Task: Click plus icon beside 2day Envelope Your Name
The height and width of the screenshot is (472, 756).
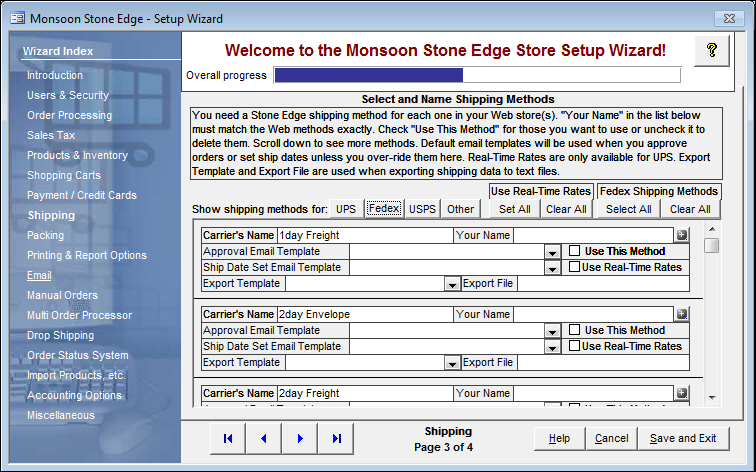Action: (x=681, y=314)
